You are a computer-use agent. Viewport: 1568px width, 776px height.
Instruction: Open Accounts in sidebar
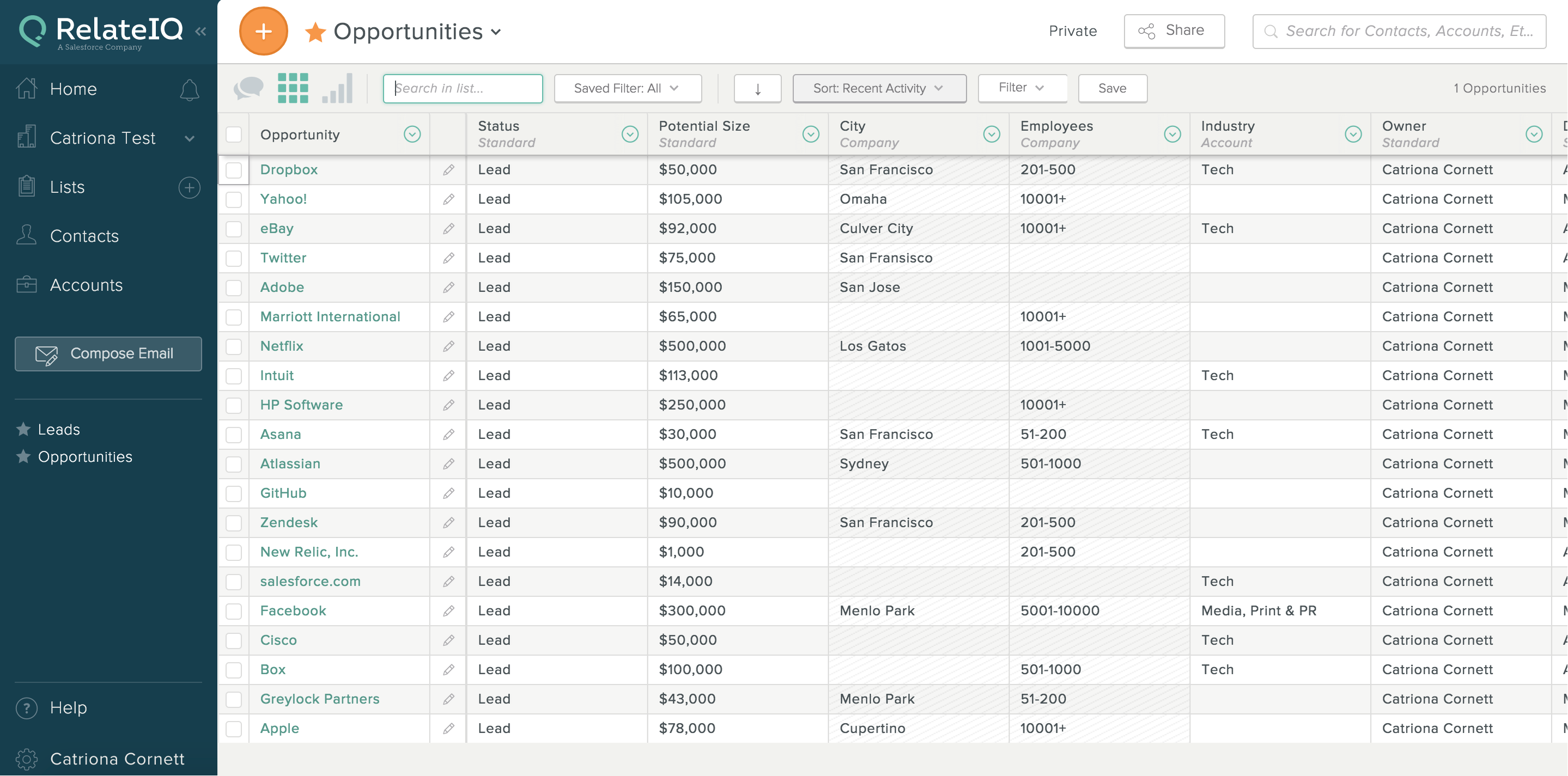pyautogui.click(x=86, y=285)
